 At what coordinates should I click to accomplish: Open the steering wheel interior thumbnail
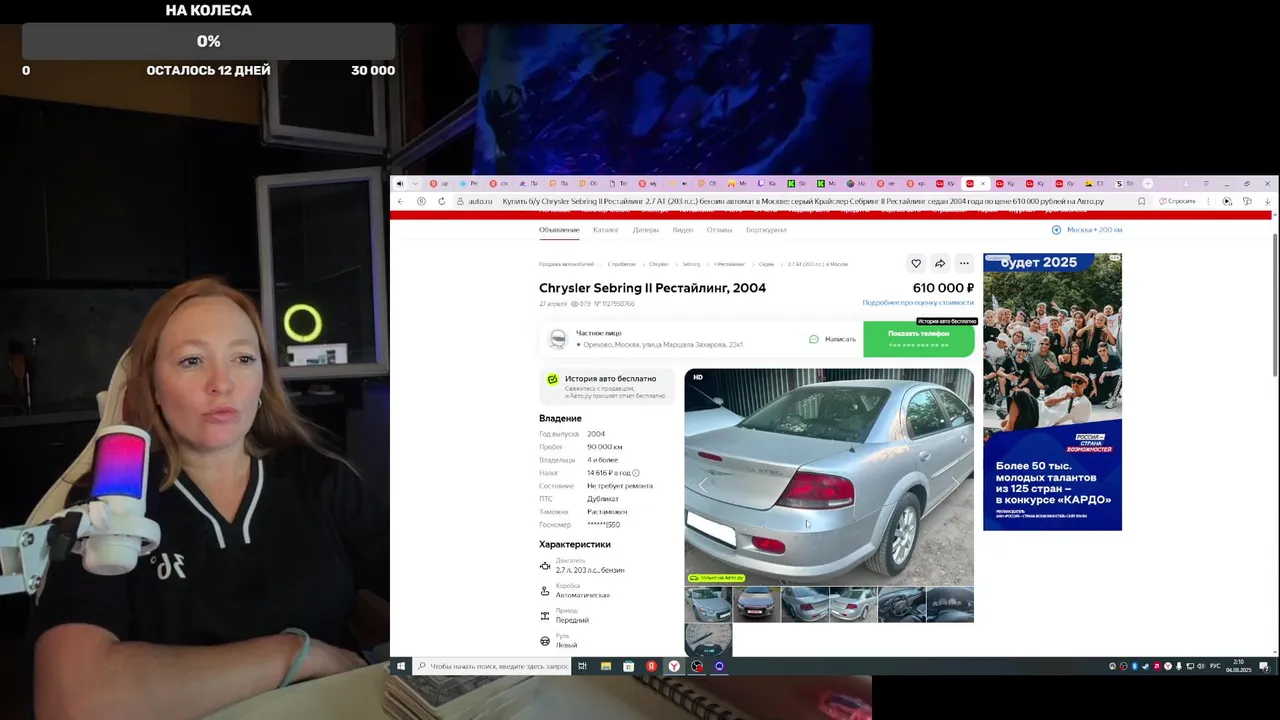point(902,604)
